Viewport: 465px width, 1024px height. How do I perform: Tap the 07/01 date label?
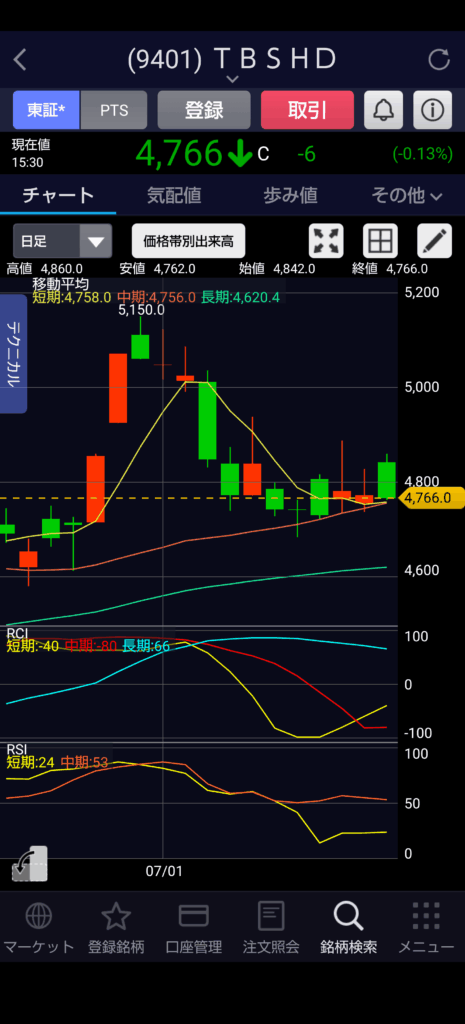tap(164, 871)
